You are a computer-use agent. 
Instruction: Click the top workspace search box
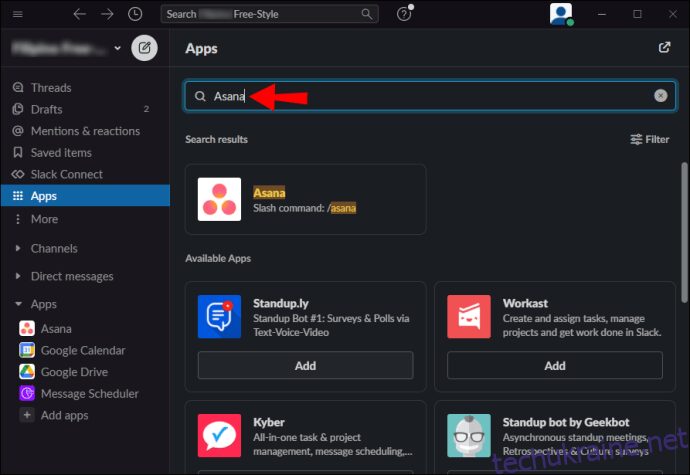click(269, 14)
